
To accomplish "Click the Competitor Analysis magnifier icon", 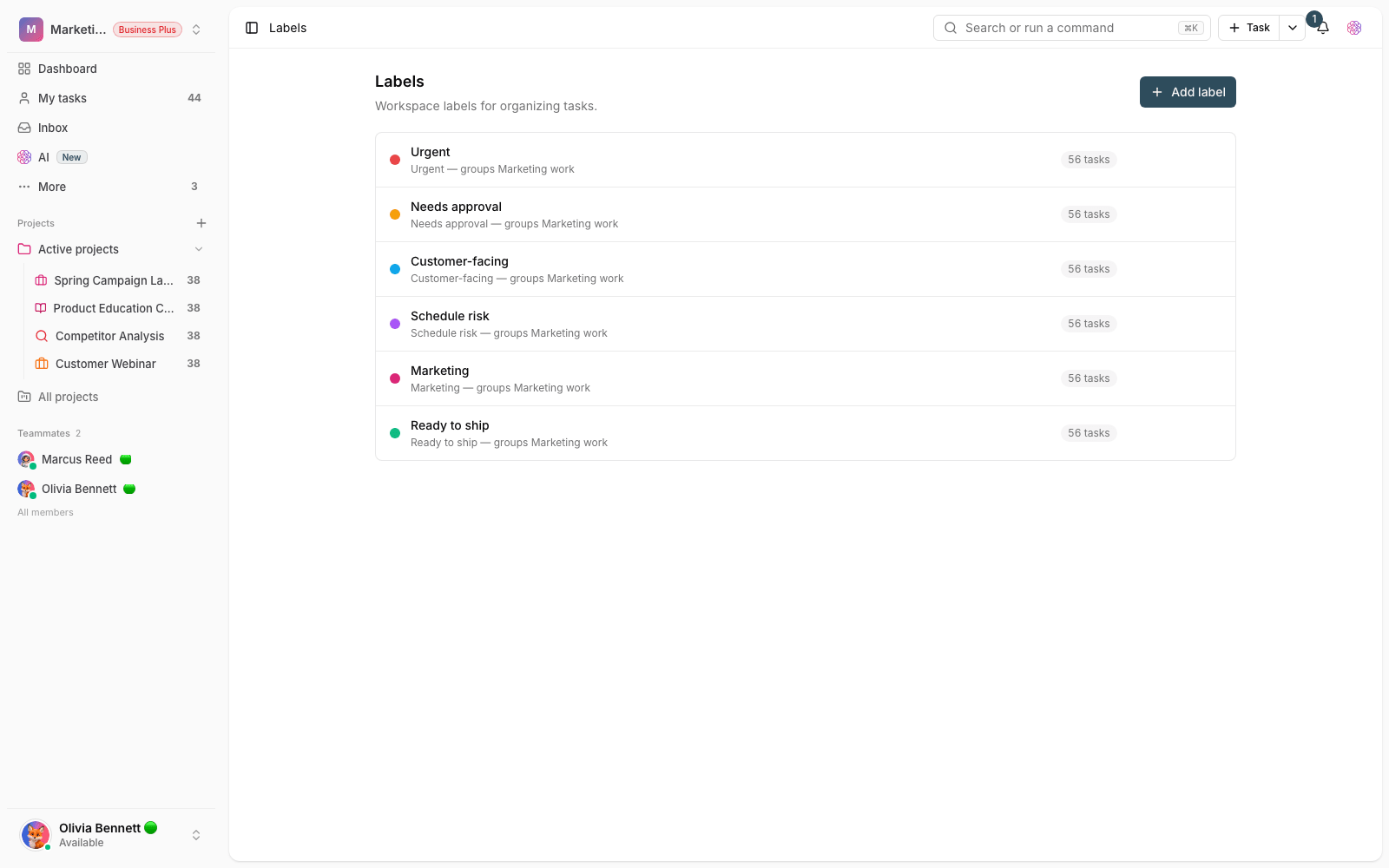I will click(x=42, y=336).
